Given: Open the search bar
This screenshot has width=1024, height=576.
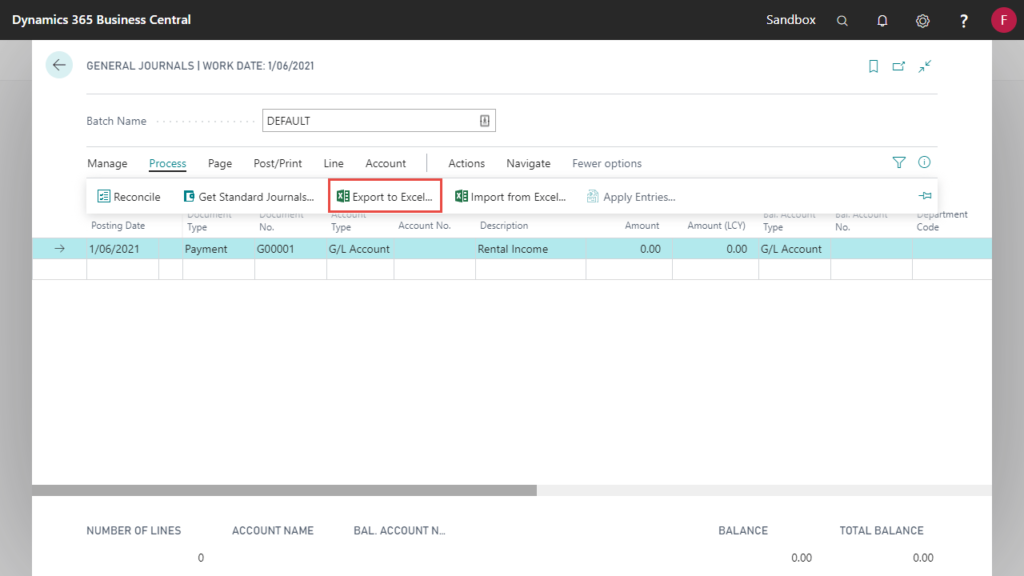Looking at the screenshot, I should 841,20.
